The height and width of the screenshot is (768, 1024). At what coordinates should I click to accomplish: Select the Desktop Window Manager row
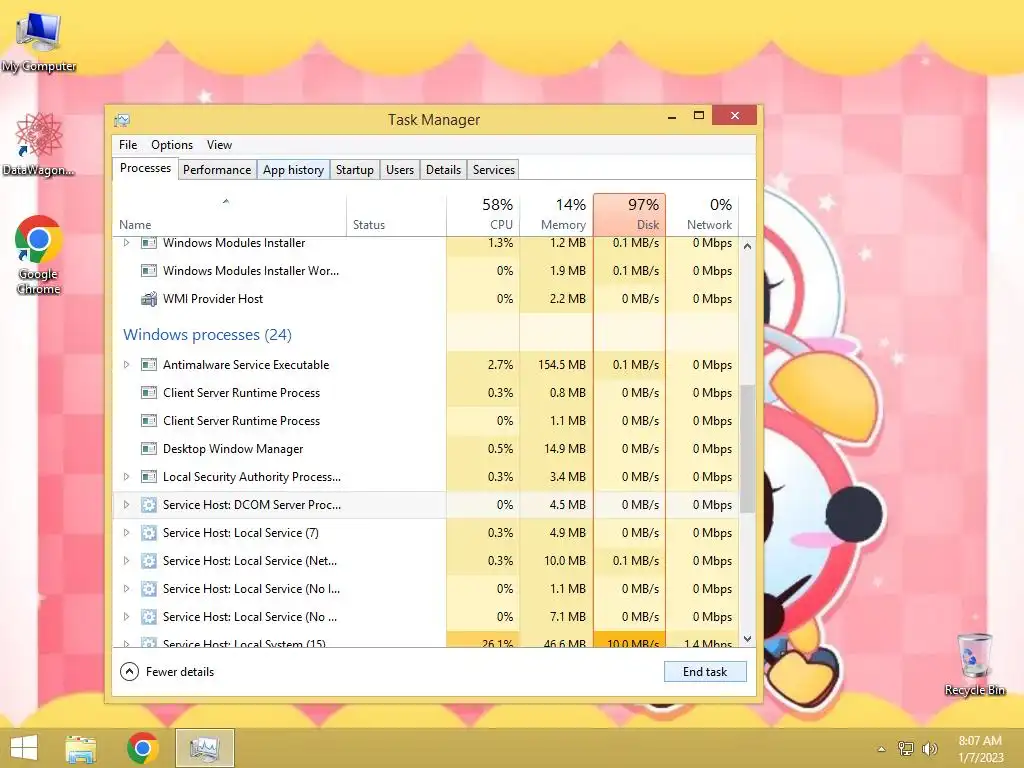point(426,449)
